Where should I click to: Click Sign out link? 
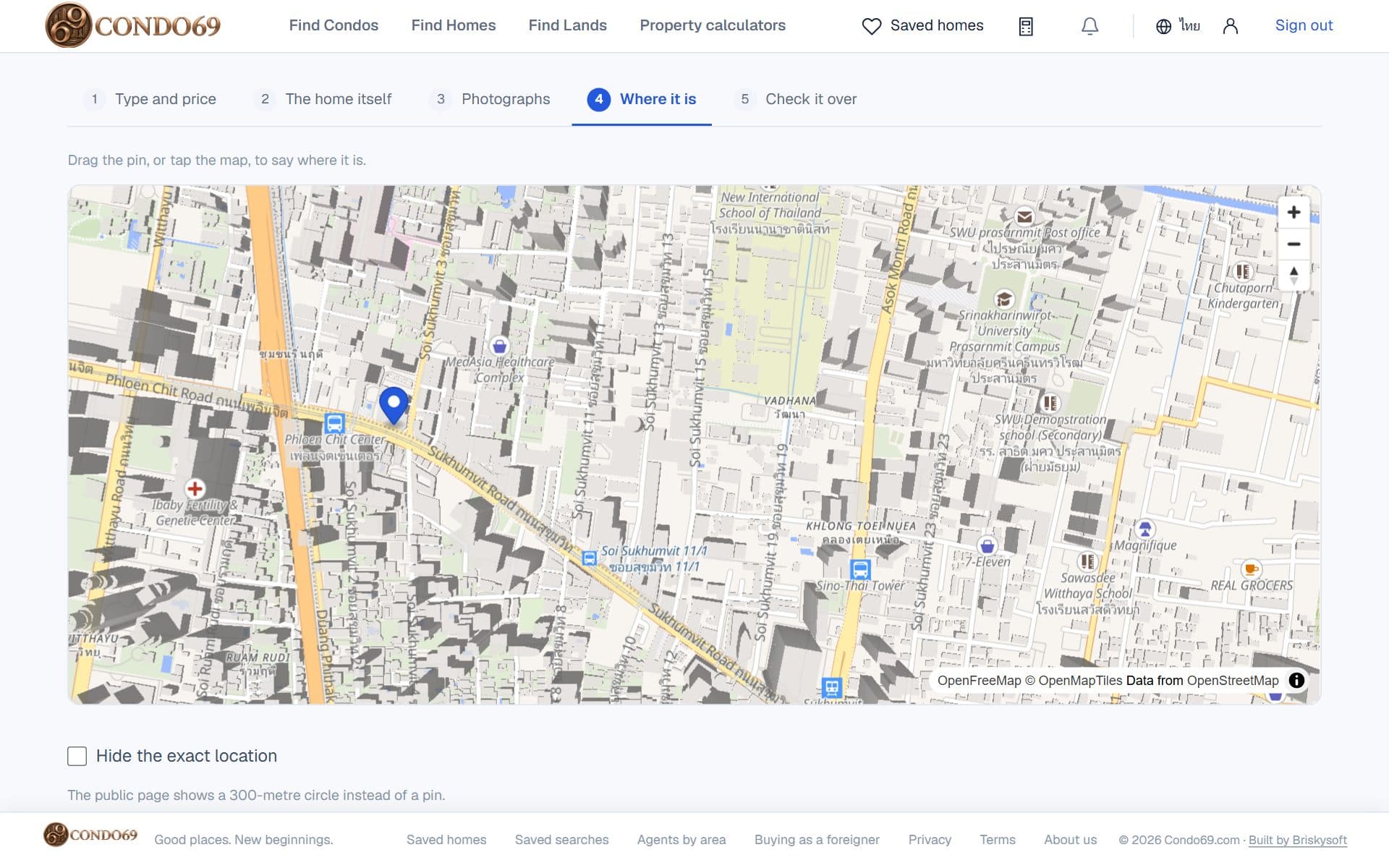1304,25
